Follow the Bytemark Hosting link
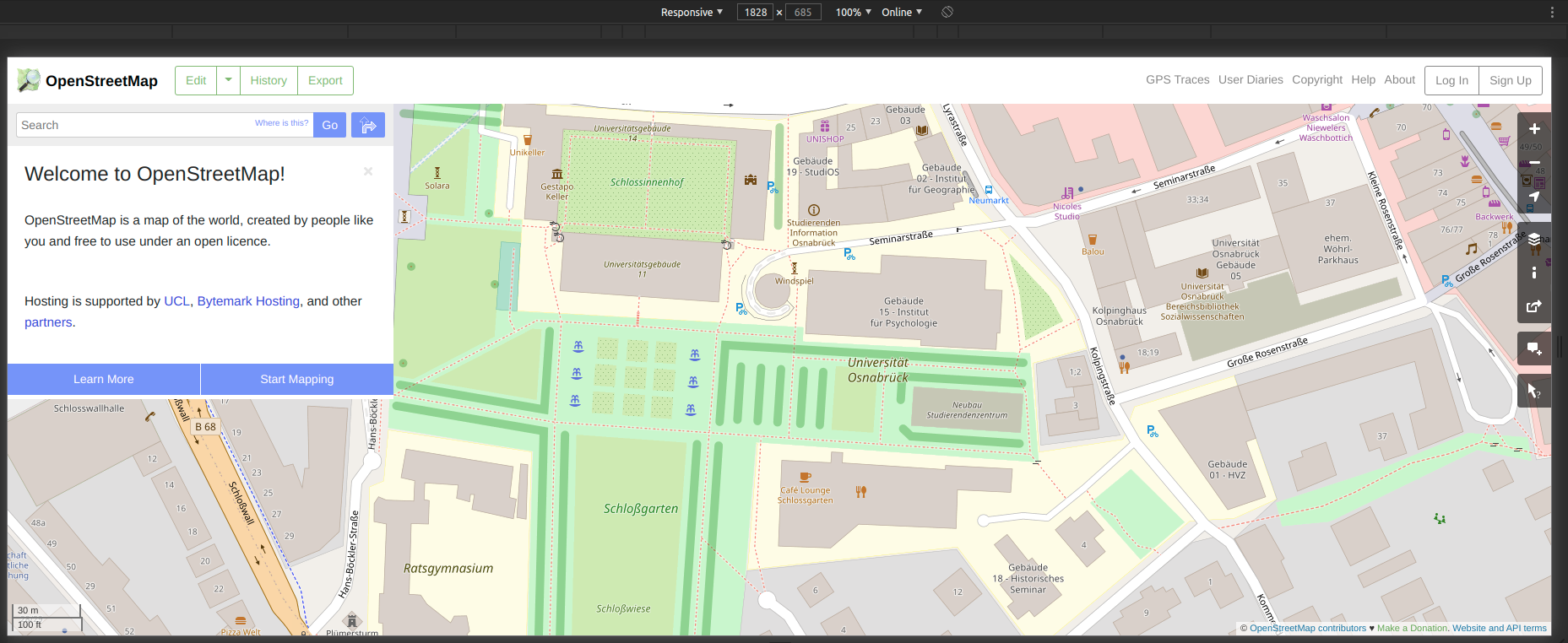 click(248, 301)
